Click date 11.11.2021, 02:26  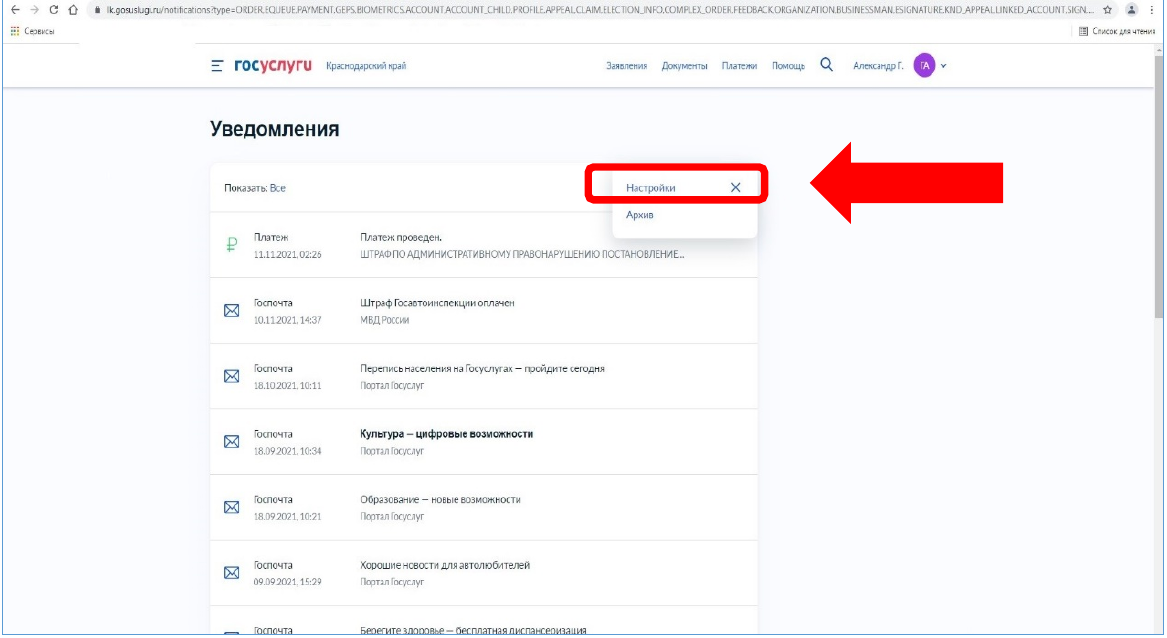coord(287,255)
